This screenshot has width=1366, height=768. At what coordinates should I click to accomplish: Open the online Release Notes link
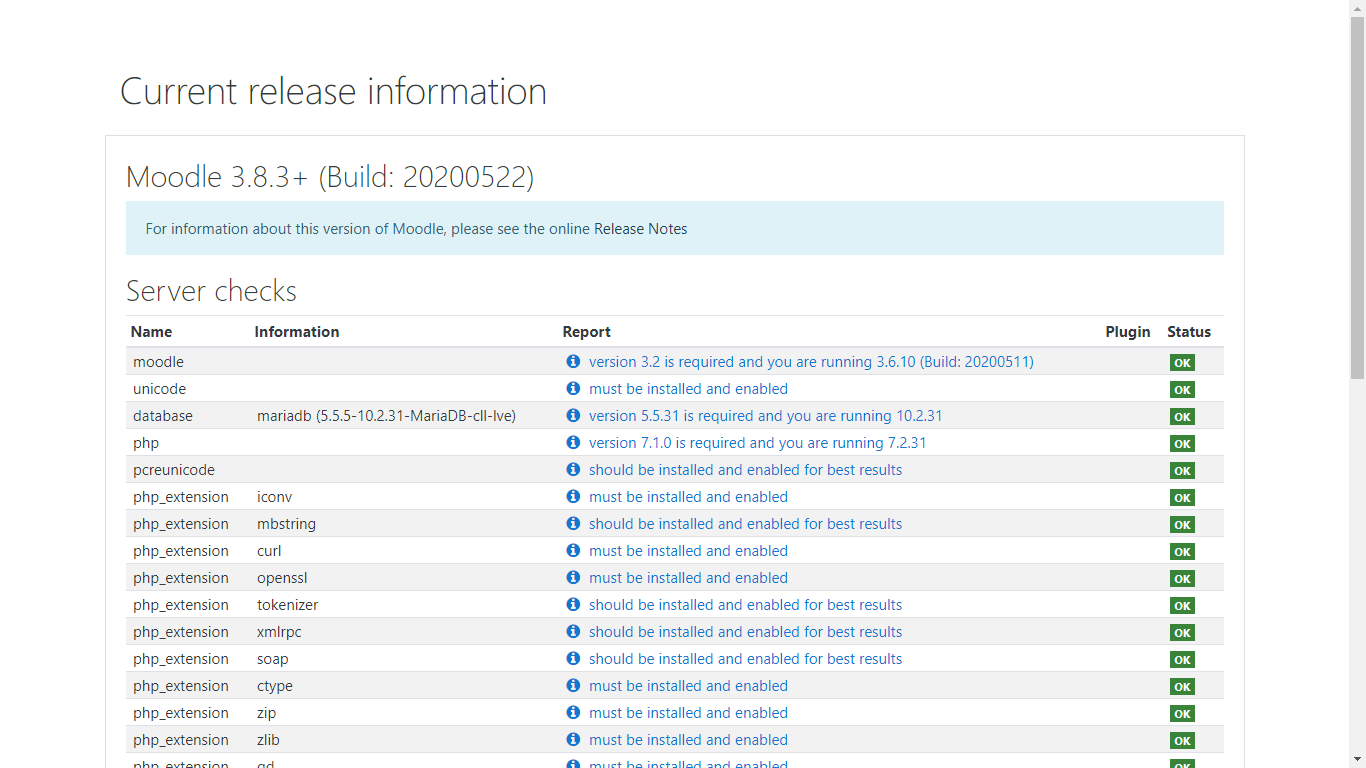(640, 229)
